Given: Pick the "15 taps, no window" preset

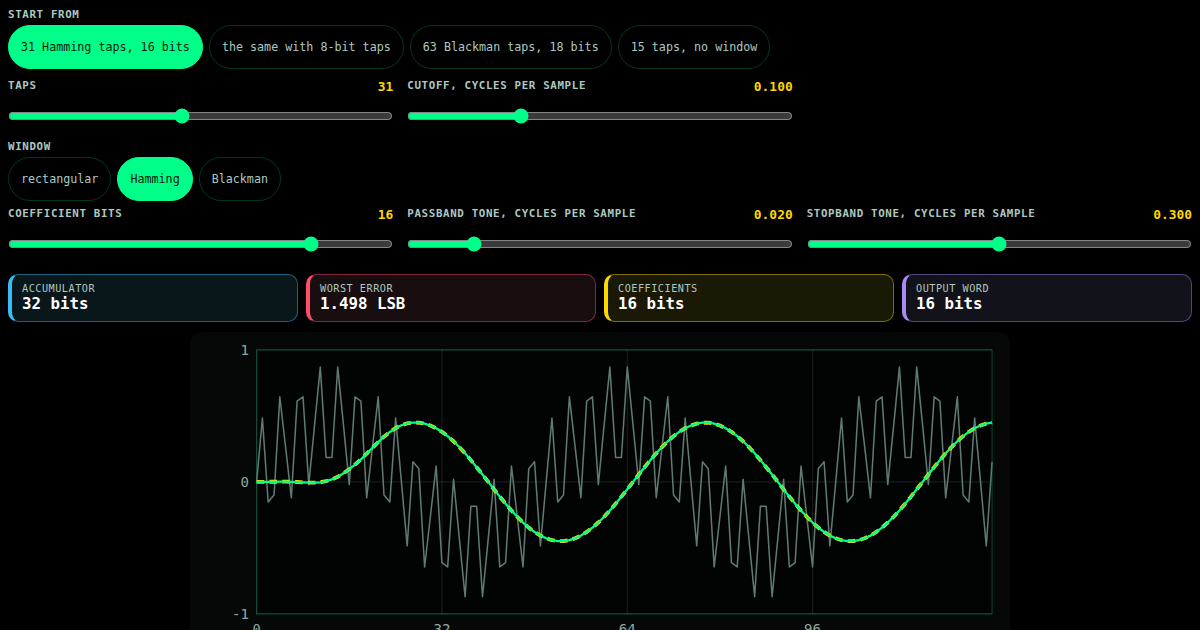Looking at the screenshot, I should pyautogui.click(x=694, y=47).
